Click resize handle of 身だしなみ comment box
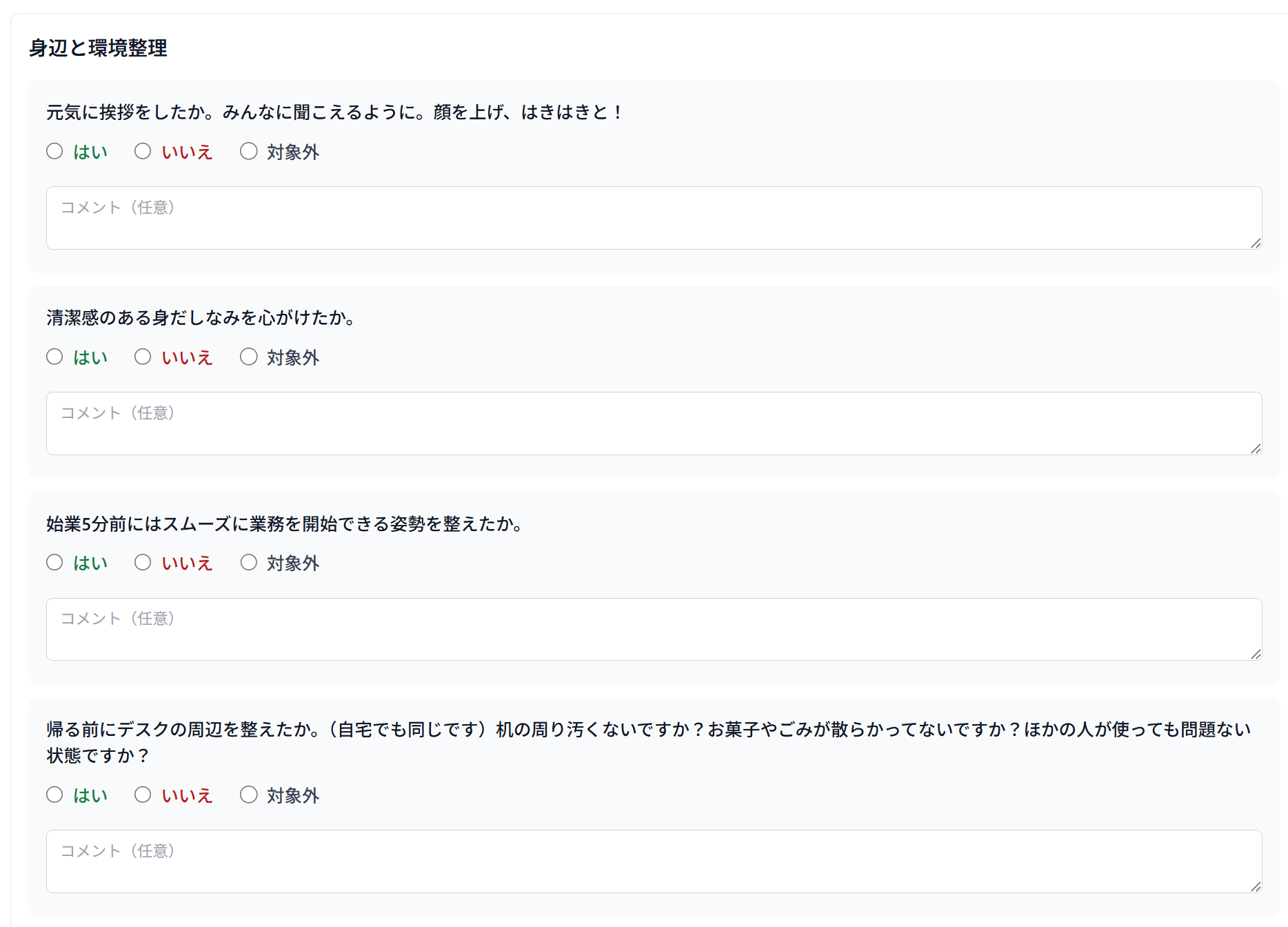 1256,448
